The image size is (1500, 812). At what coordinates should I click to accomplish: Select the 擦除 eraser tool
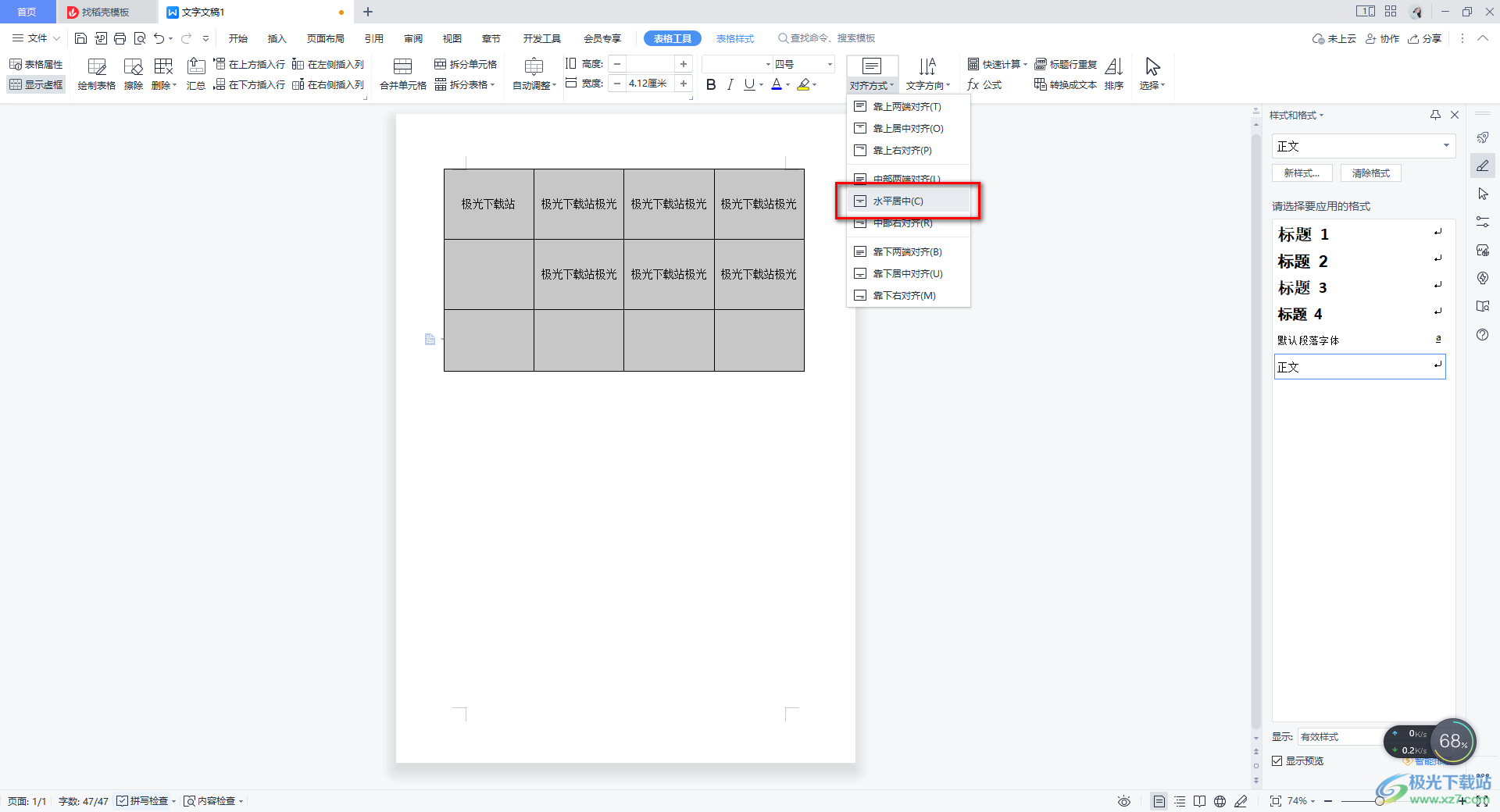[x=134, y=75]
